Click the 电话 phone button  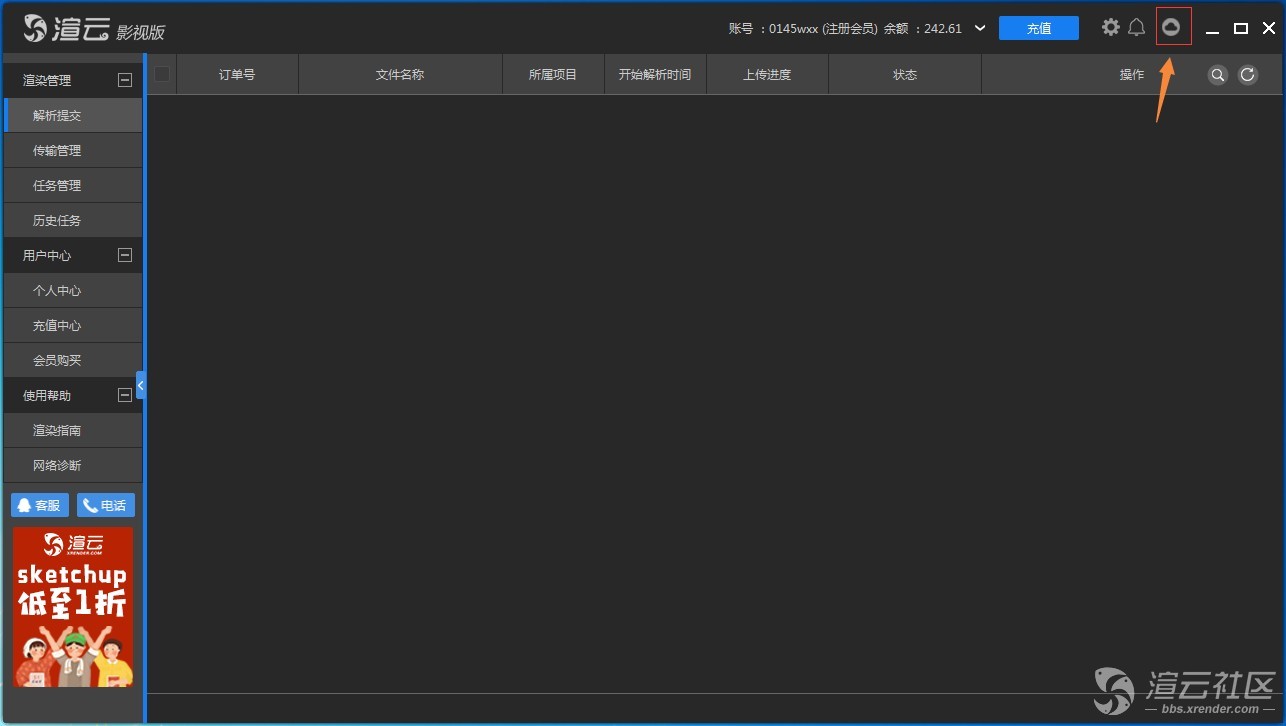pyautogui.click(x=105, y=505)
